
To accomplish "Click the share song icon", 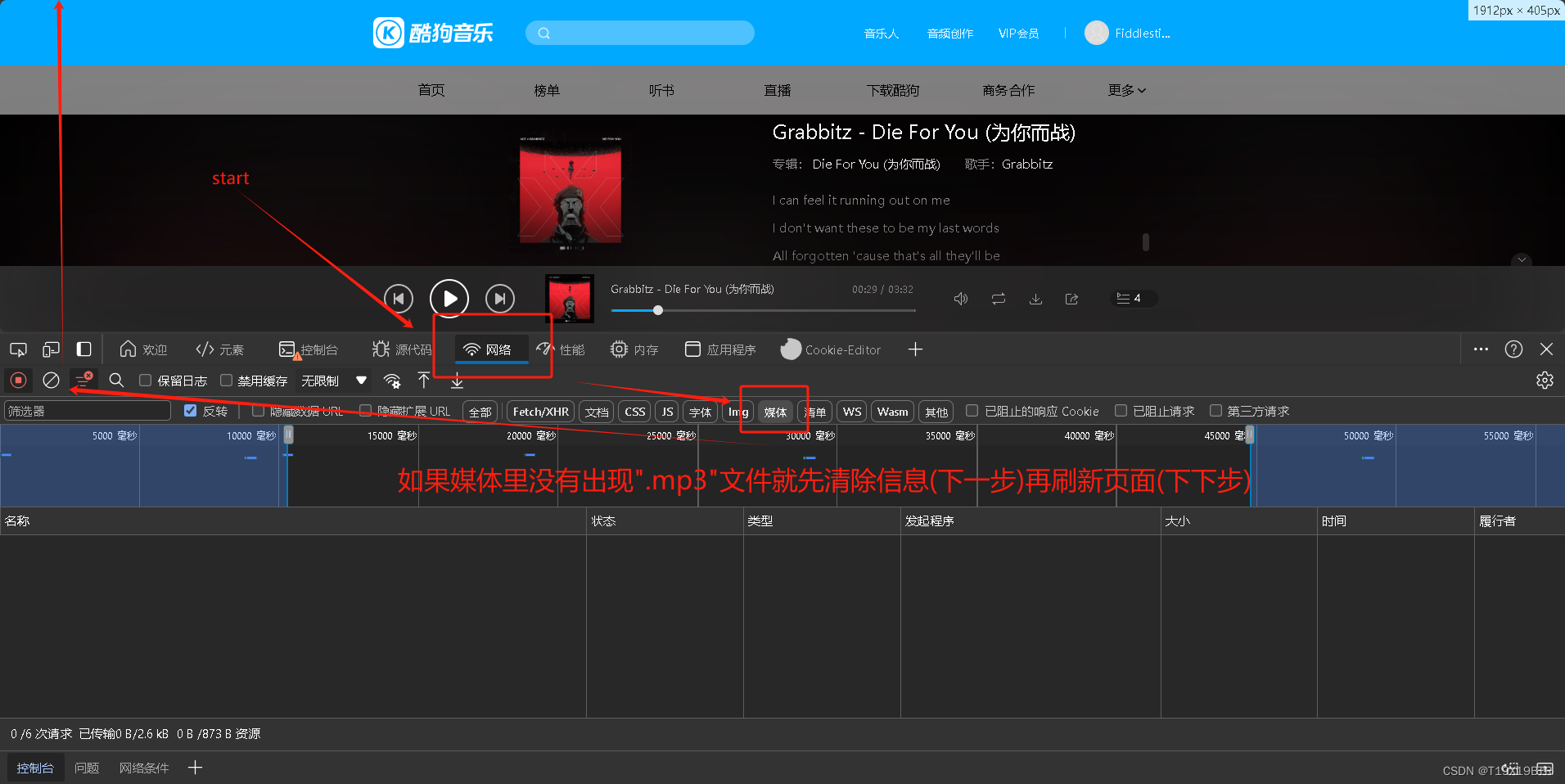I will 1071,299.
